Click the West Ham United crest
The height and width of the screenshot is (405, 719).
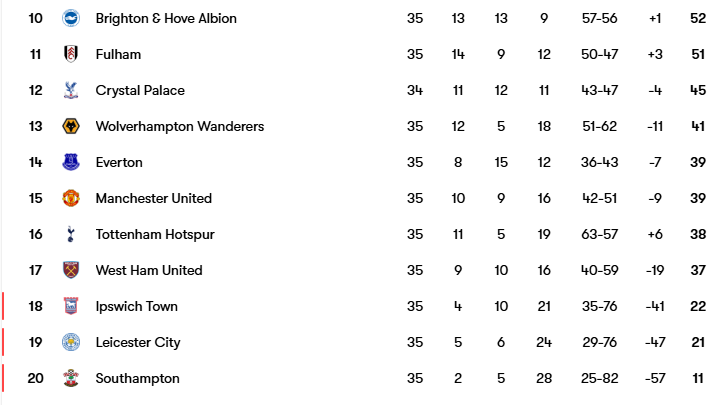(x=70, y=270)
